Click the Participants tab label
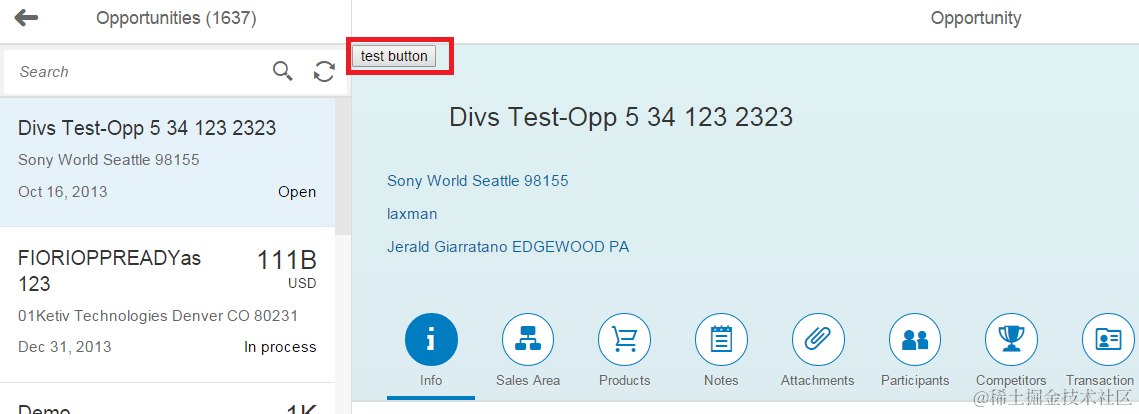The width and height of the screenshot is (1139, 414). (x=915, y=381)
